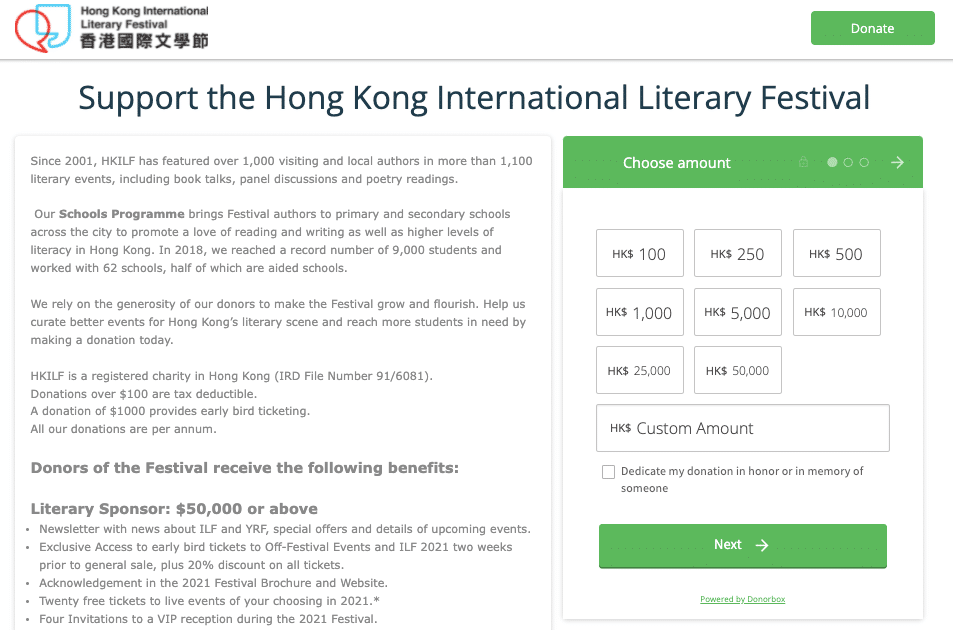Viewport: 953px width, 630px height.
Task: Open the Powered by Donorbox link
Action: tap(742, 599)
